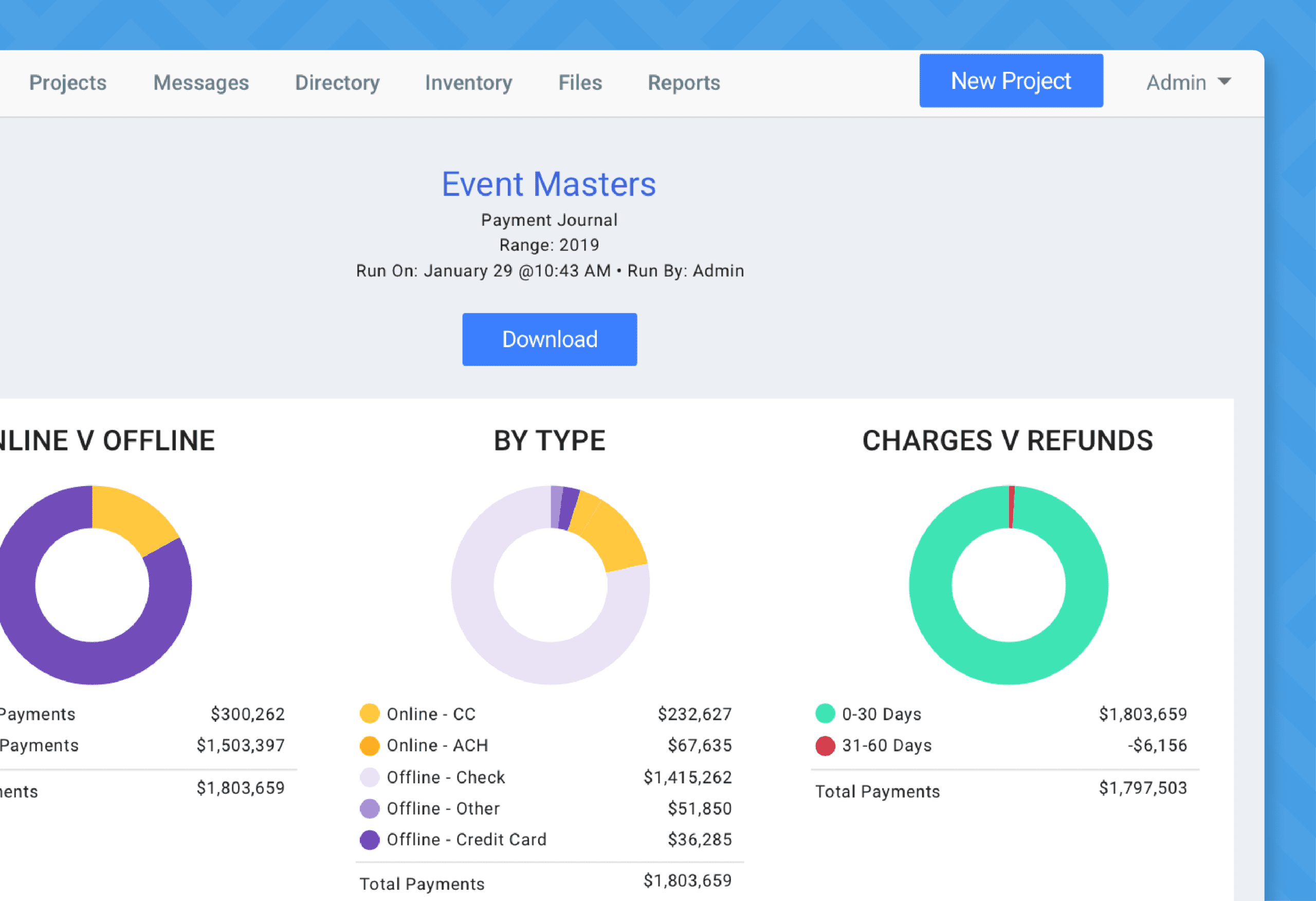The height and width of the screenshot is (901, 1316).
Task: Select the 0-30 Days label
Action: click(882, 714)
